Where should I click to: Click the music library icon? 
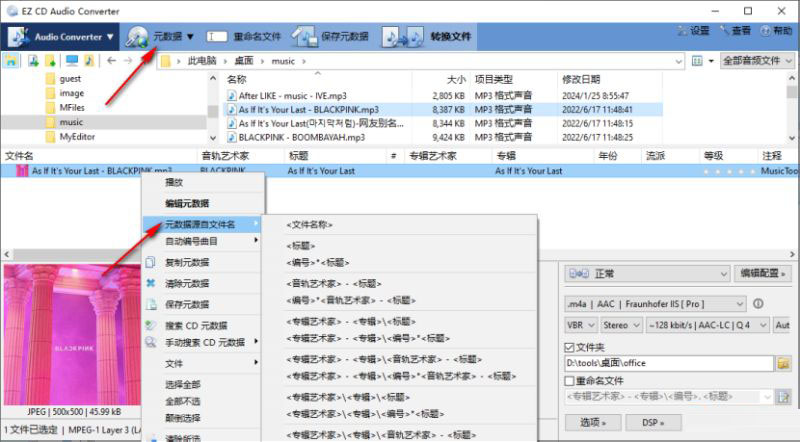pos(89,61)
